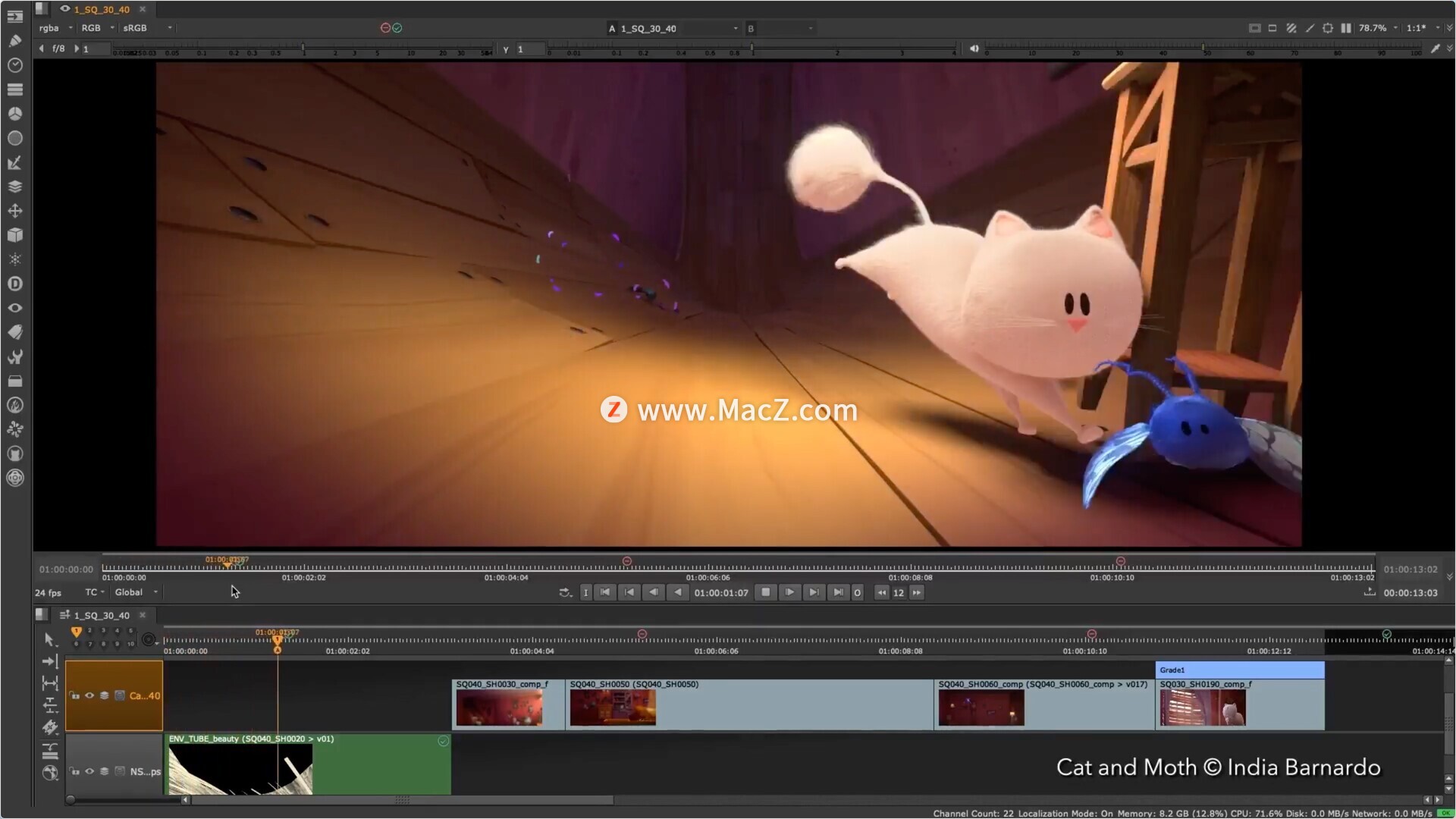Open the Particles nodes icon
The height and width of the screenshot is (819, 1456).
pos(14,259)
